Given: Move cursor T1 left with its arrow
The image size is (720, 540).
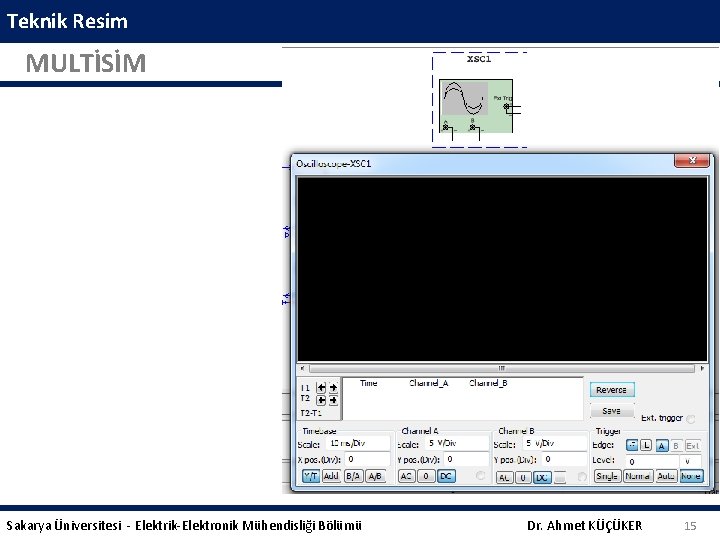Looking at the screenshot, I should click(321, 388).
